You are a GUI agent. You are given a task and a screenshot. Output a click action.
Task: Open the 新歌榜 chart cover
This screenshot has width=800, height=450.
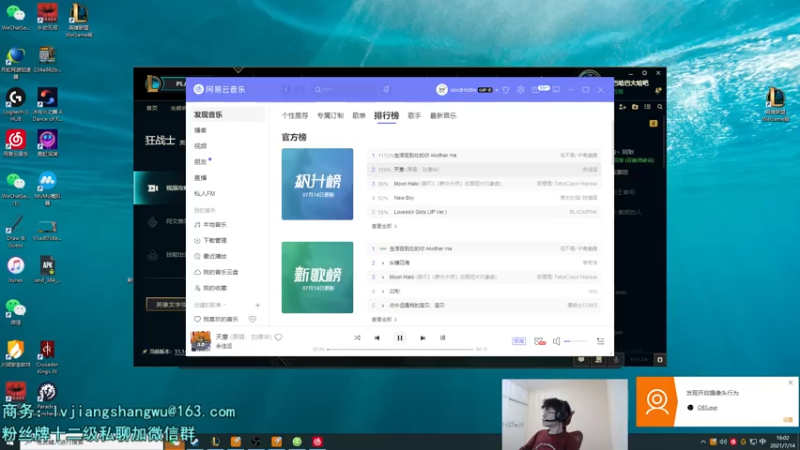tap(317, 277)
